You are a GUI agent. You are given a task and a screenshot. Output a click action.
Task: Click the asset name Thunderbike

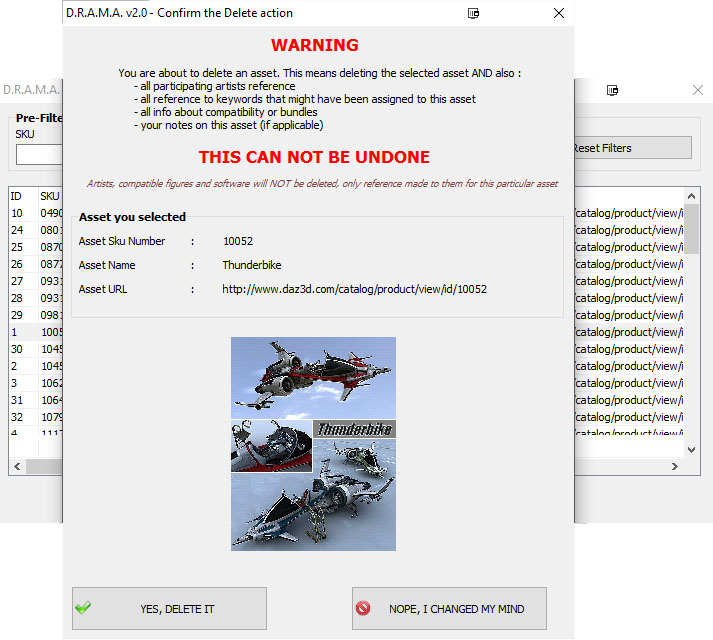coord(252,265)
